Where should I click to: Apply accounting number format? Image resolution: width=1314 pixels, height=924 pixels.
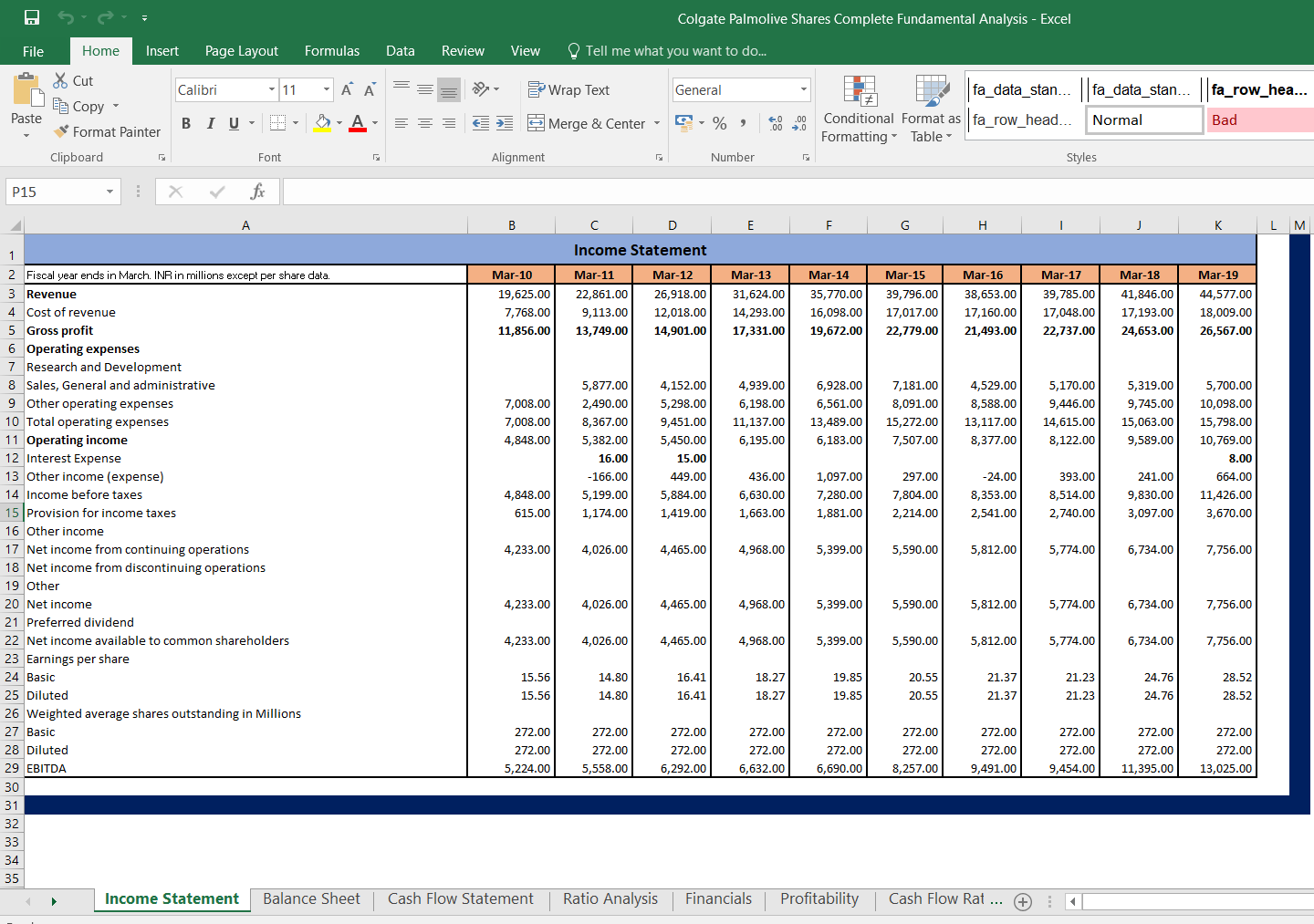pyautogui.click(x=683, y=122)
